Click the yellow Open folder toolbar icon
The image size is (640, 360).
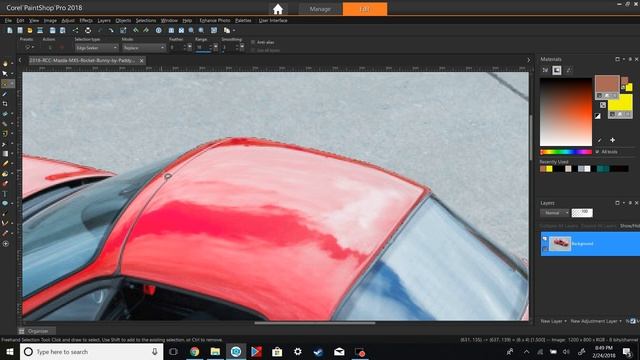tap(30, 30)
